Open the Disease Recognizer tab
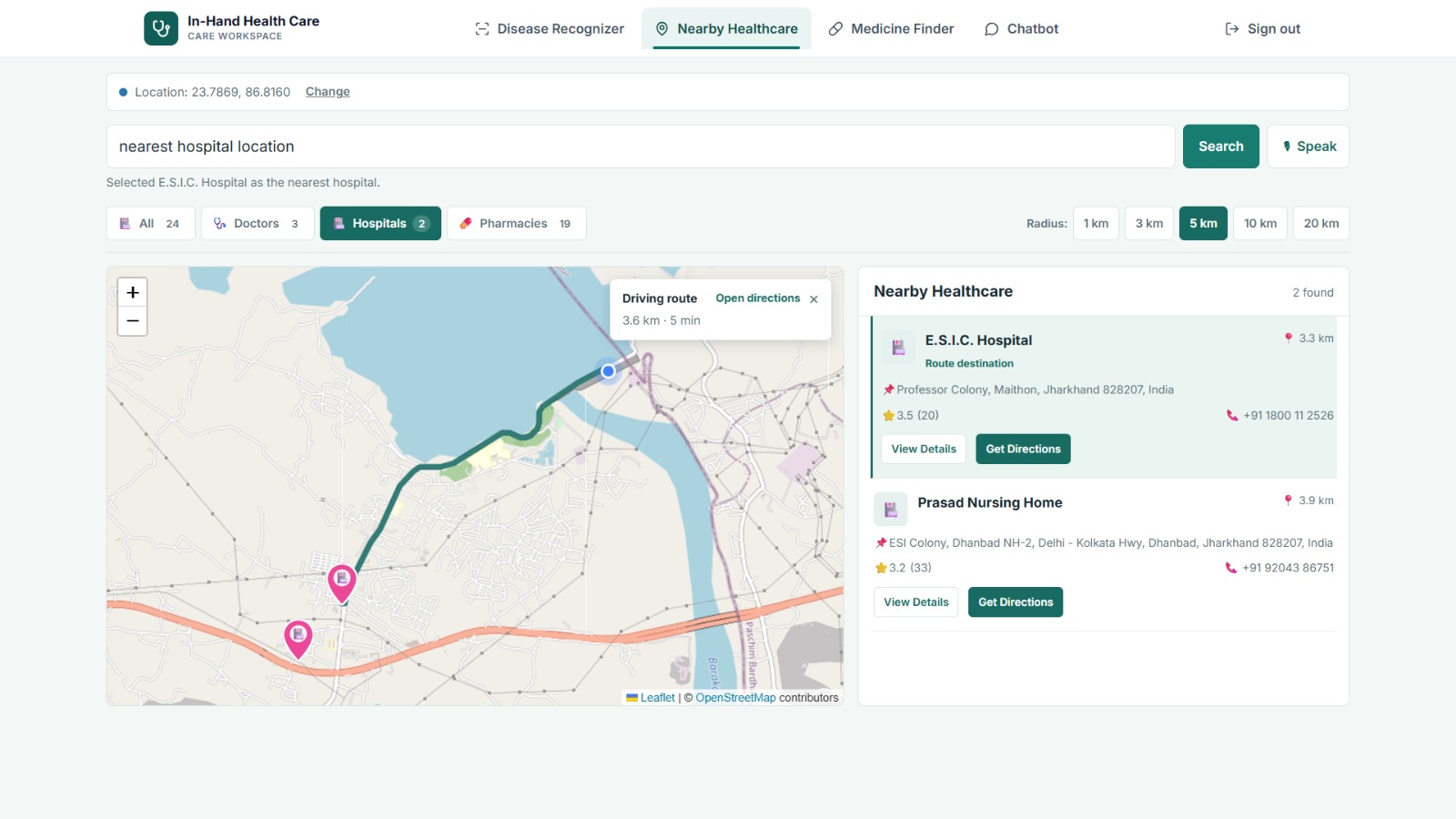The width and height of the screenshot is (1456, 819). click(550, 29)
